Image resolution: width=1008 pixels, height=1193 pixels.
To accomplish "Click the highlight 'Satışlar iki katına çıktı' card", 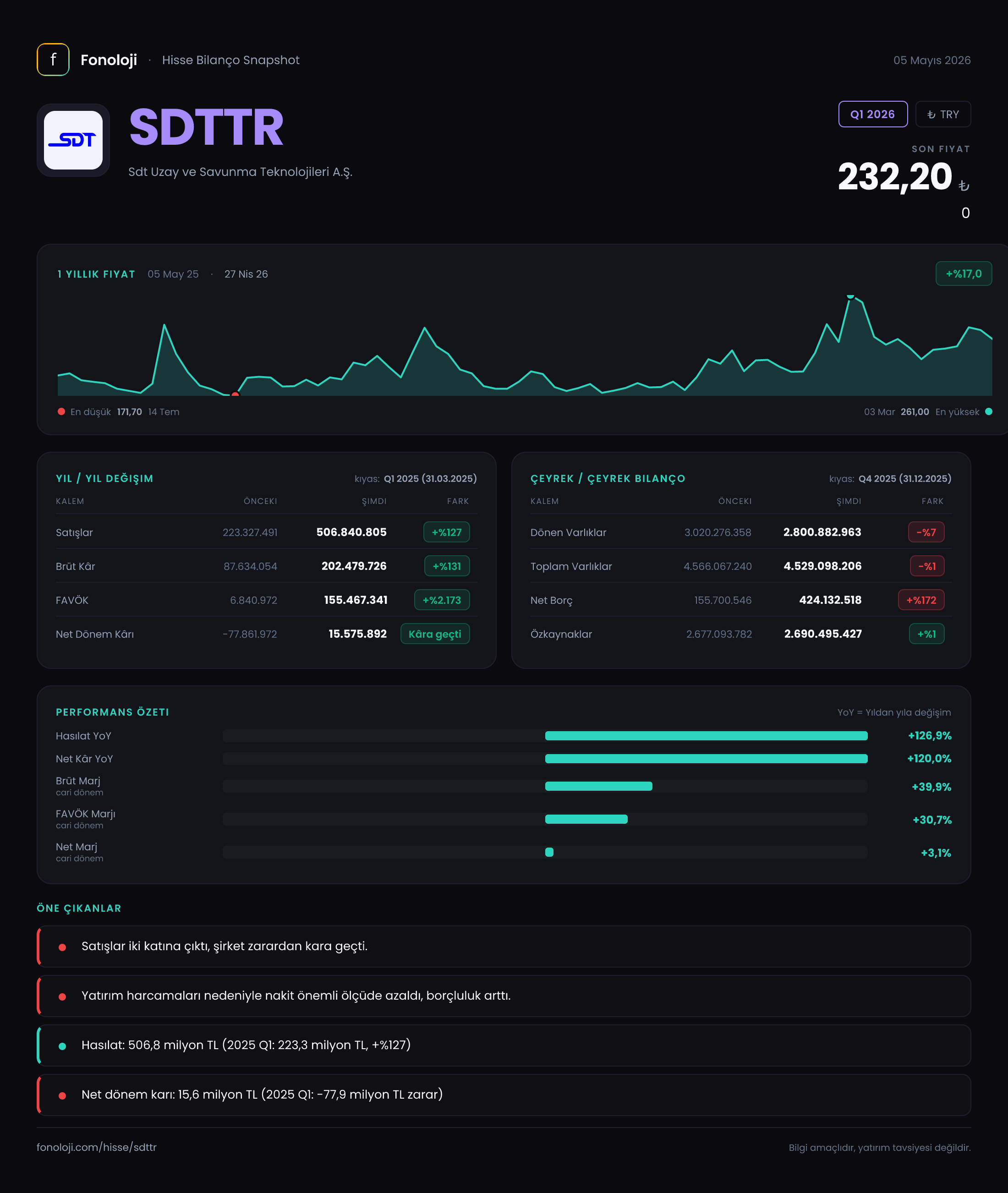I will click(x=504, y=946).
